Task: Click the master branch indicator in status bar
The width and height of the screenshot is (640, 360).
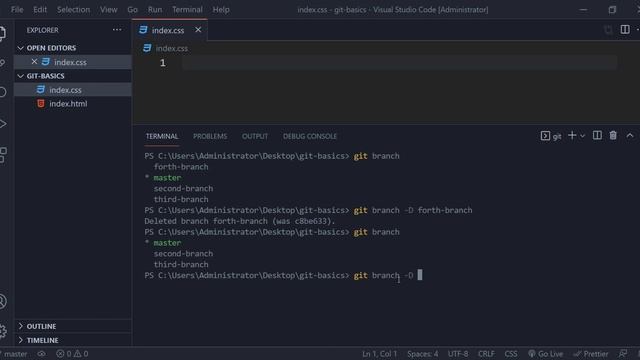Action: click(13, 354)
